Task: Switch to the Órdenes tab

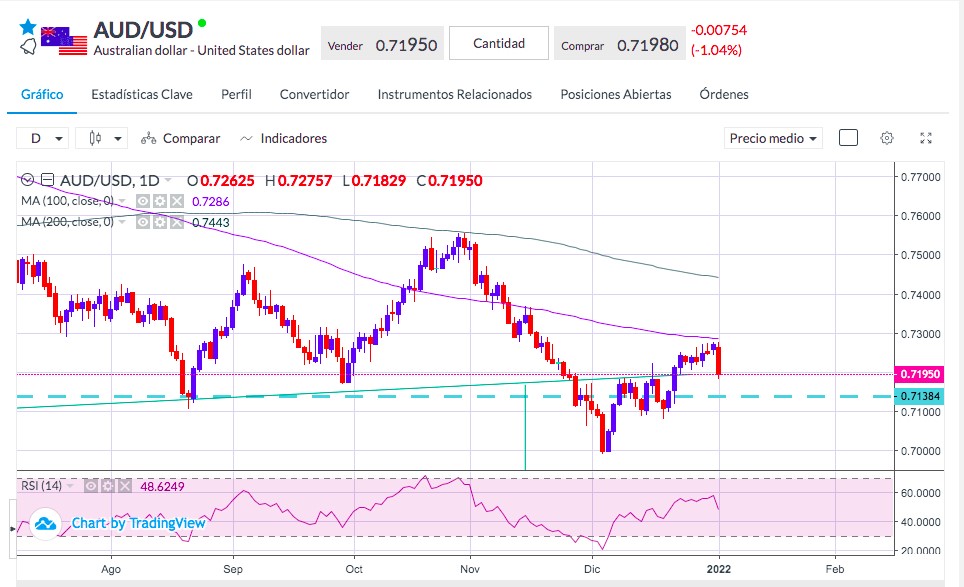Action: pos(724,95)
